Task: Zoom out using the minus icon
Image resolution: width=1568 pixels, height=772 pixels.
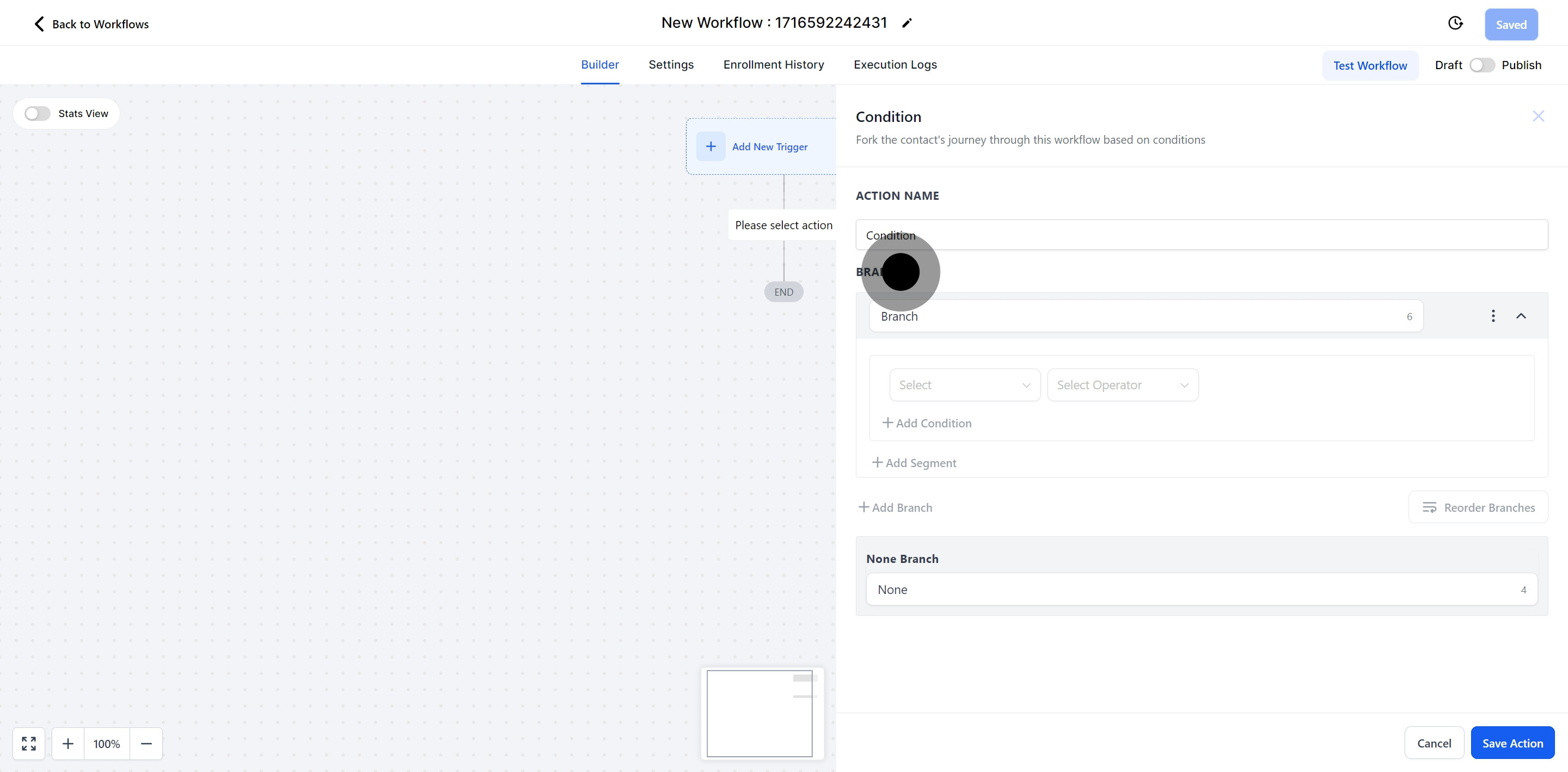Action: [146, 743]
